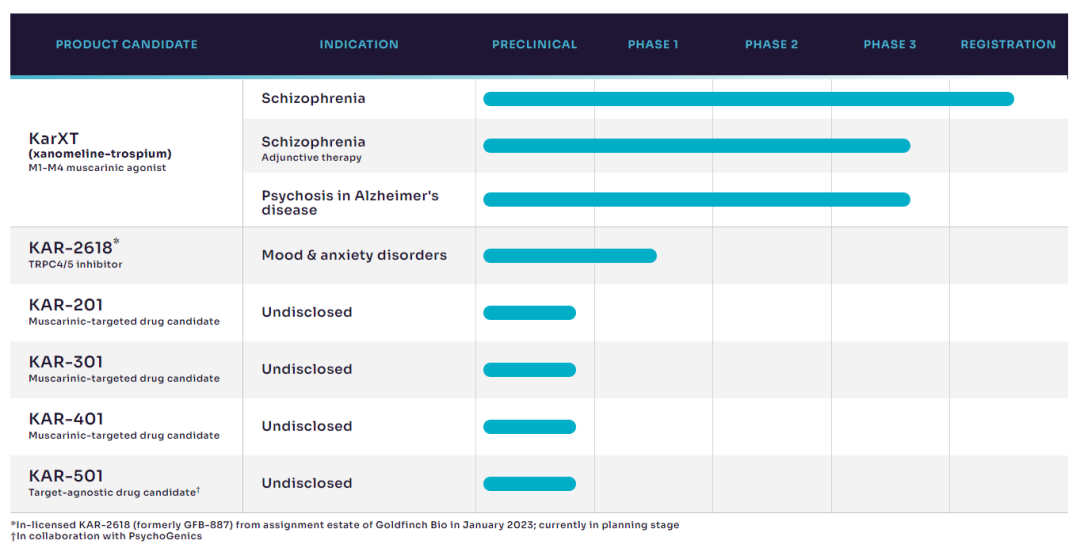The image size is (1080, 548).
Task: Click the KAR-501 preclinical progress bar
Action: pyautogui.click(x=529, y=484)
